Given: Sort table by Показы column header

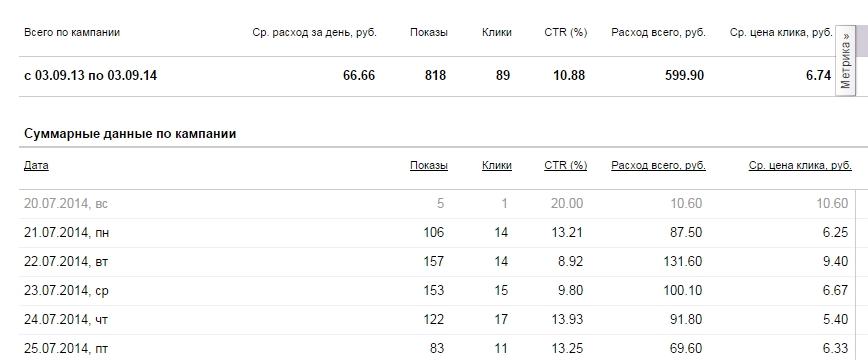Looking at the screenshot, I should coord(428,165).
